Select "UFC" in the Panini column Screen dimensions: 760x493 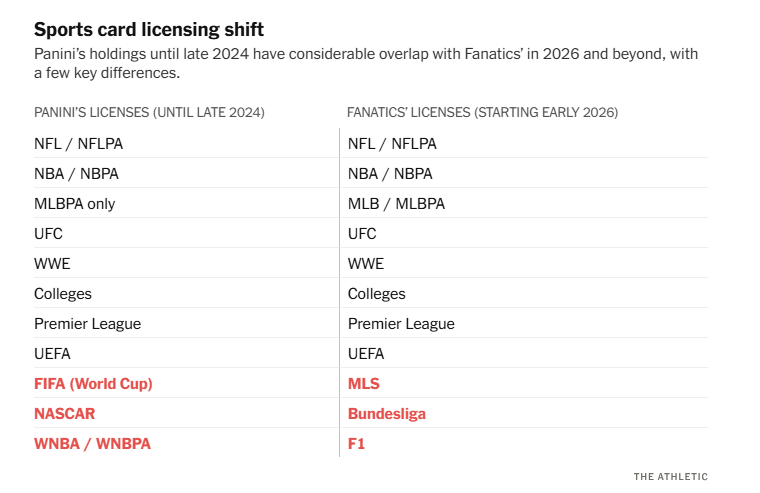point(49,233)
